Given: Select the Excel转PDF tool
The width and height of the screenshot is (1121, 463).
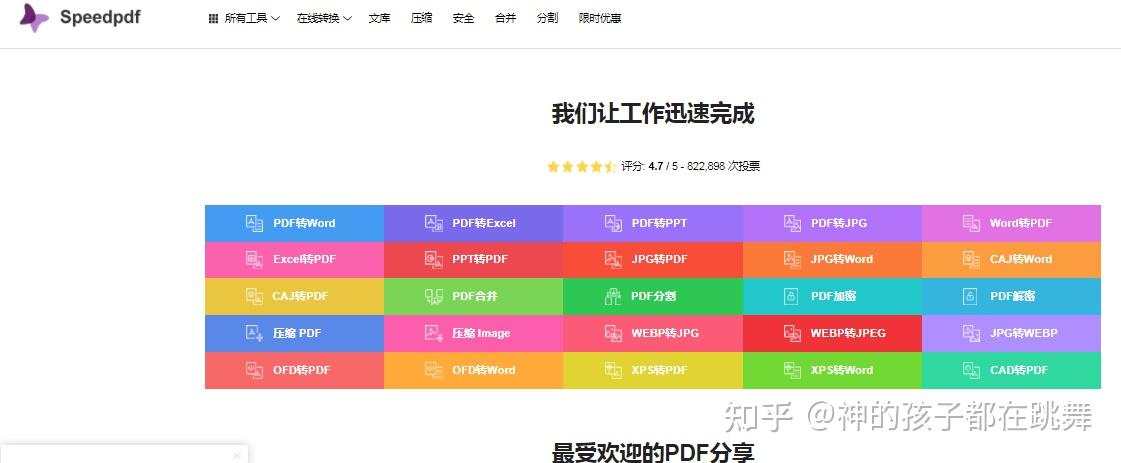Looking at the screenshot, I should (x=295, y=259).
